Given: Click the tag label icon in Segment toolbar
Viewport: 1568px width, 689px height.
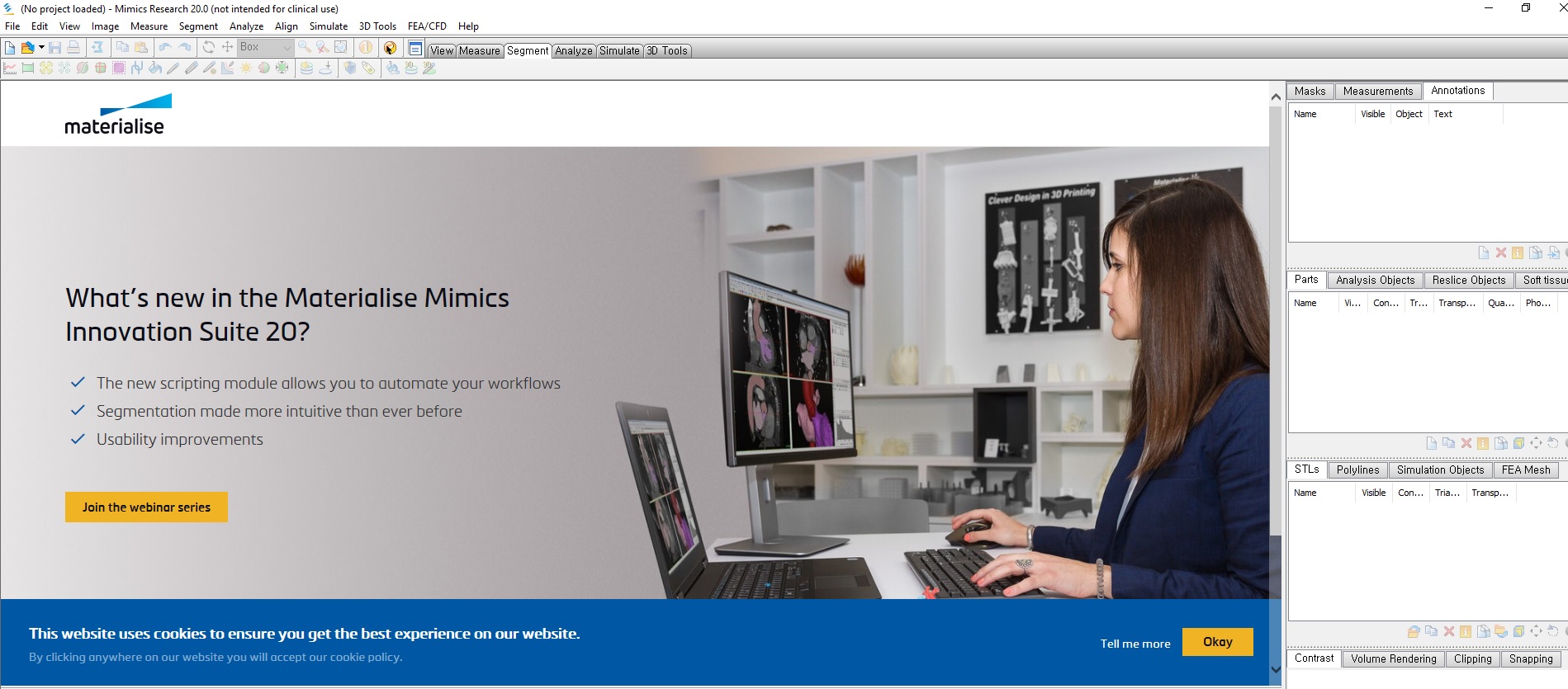Looking at the screenshot, I should point(368,68).
